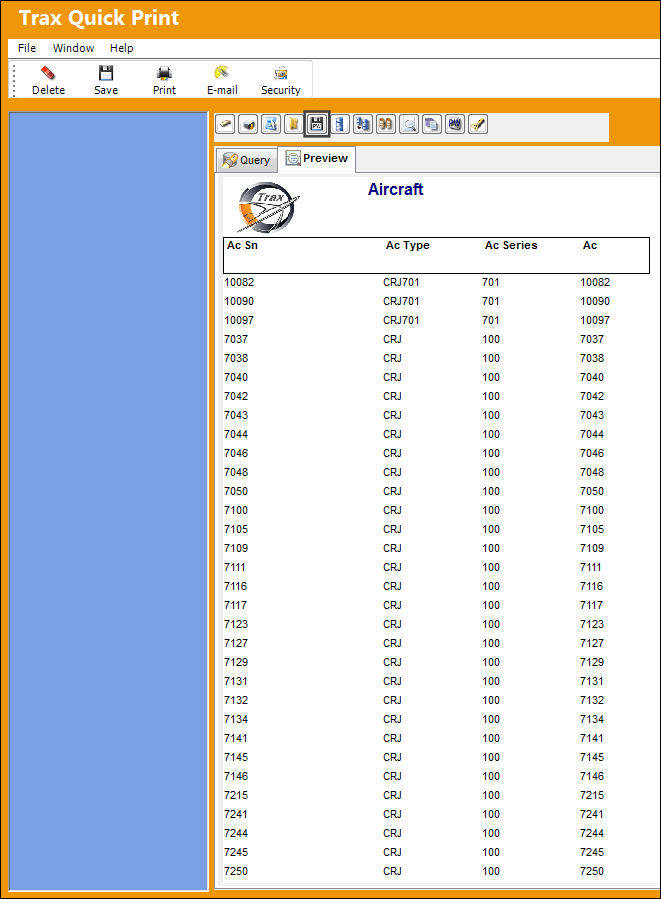Click the double database cylinders icon
661x899 pixels.
coord(363,124)
